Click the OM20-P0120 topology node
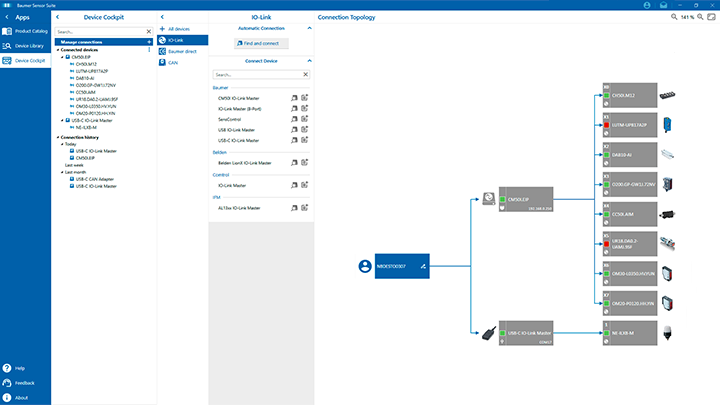This screenshot has width=720, height=405. pyautogui.click(x=630, y=304)
